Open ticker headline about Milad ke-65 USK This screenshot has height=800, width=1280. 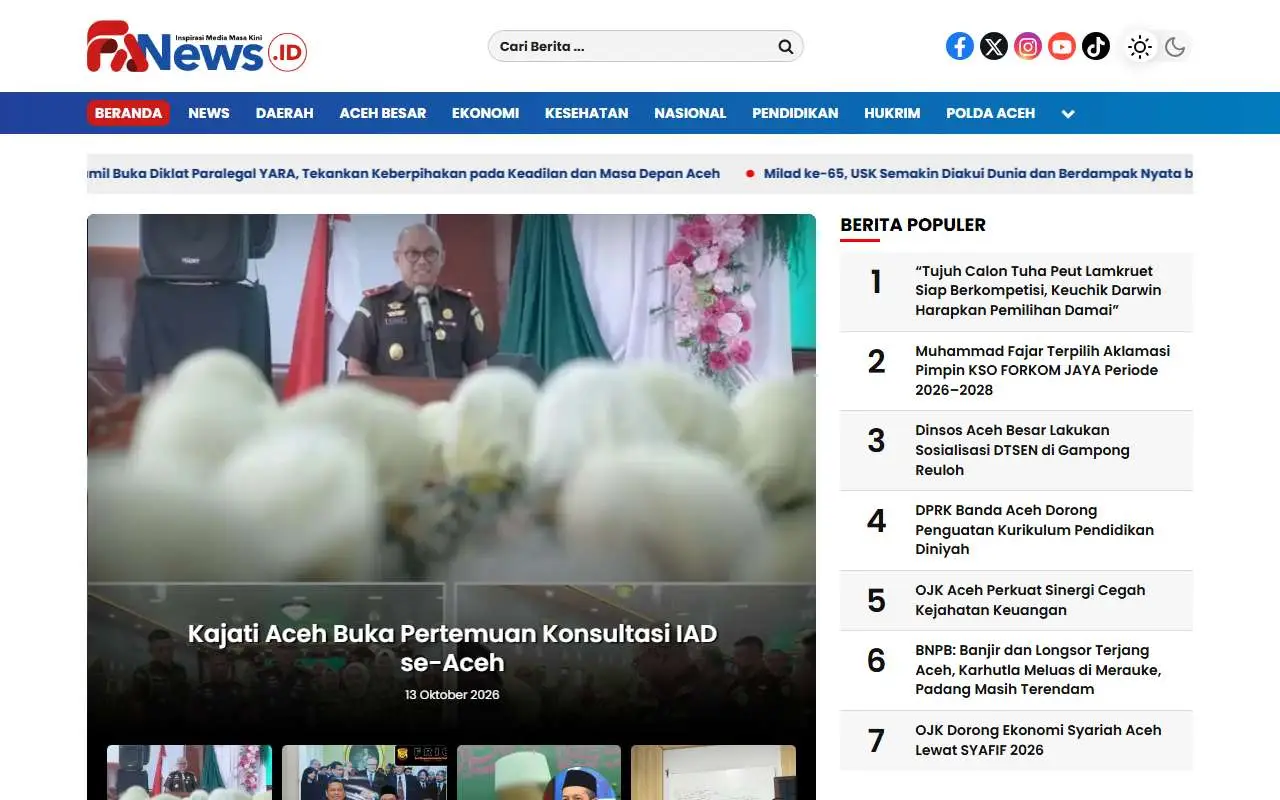978,174
